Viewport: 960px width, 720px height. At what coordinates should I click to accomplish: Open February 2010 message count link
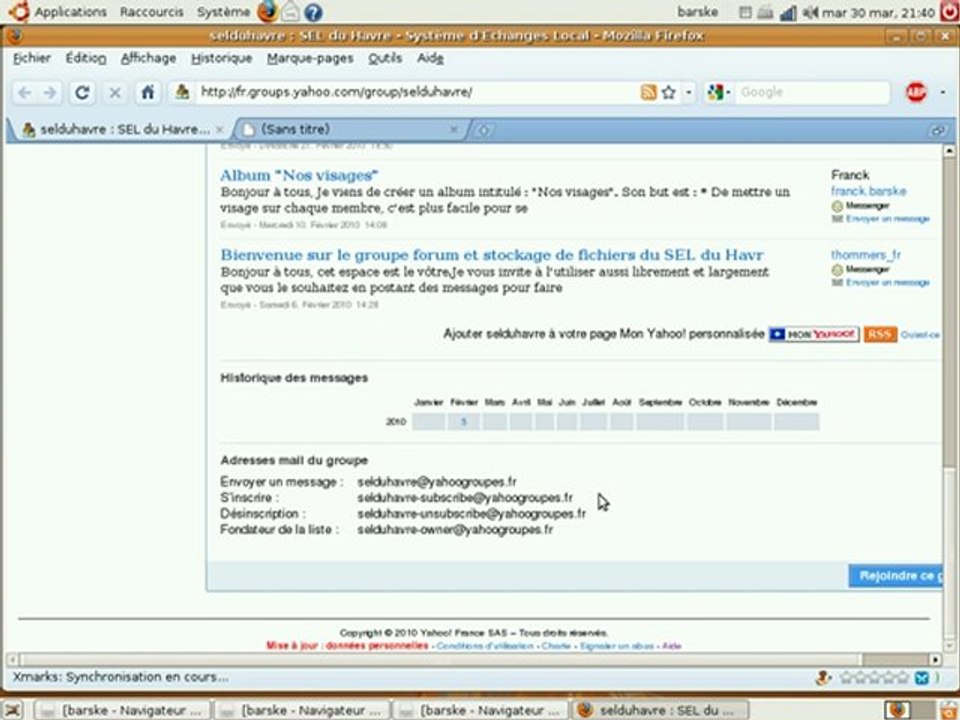[463, 422]
